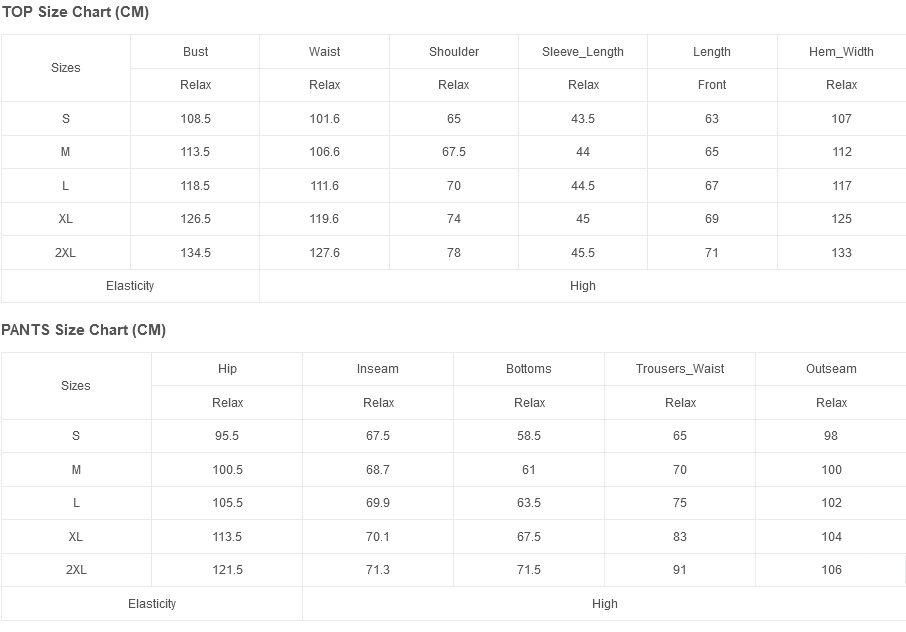Screen dimensions: 906x632
Task: Select the Outseam column header
Action: 831,369
